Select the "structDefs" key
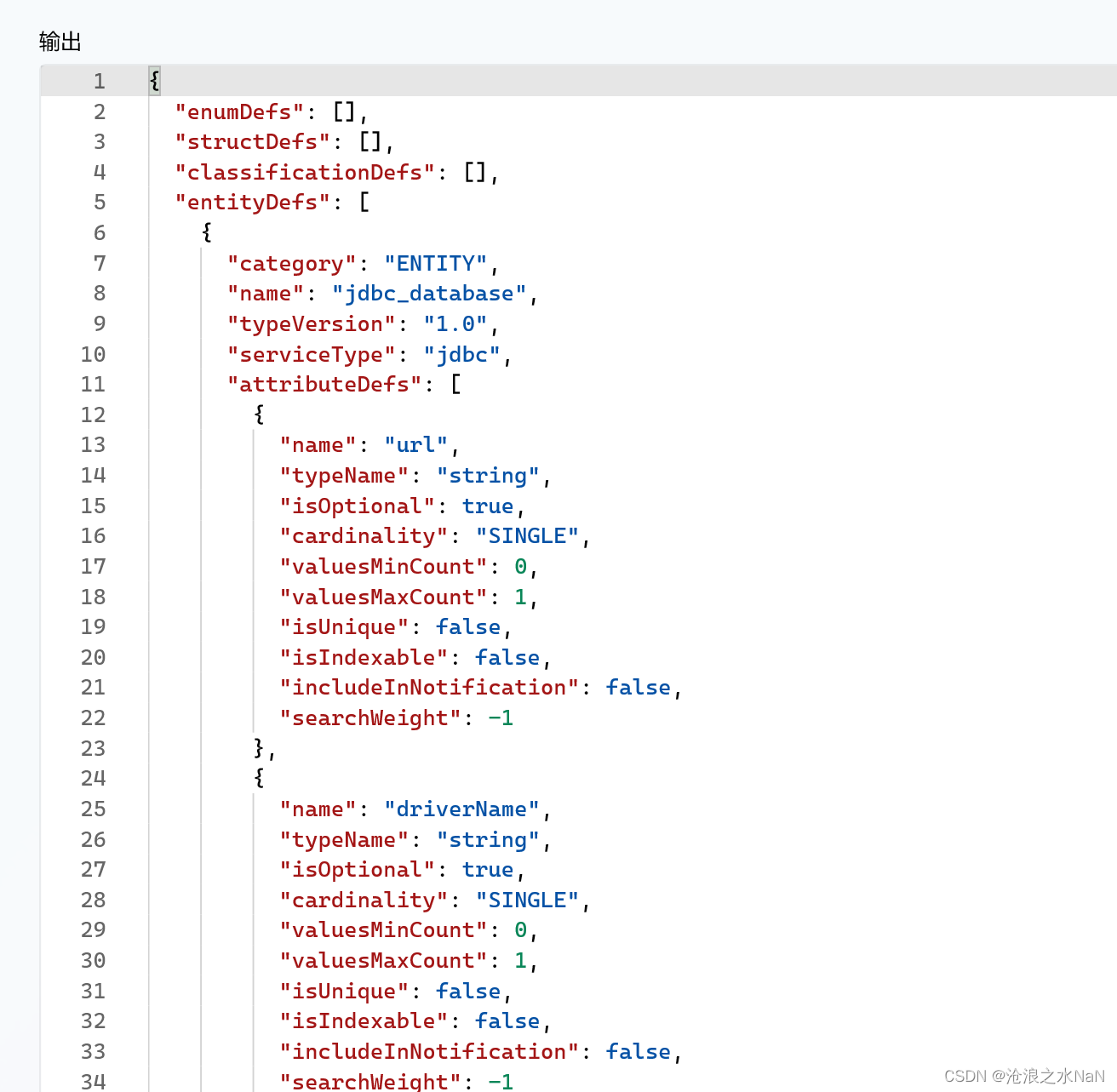The image size is (1117, 1092). (x=253, y=141)
